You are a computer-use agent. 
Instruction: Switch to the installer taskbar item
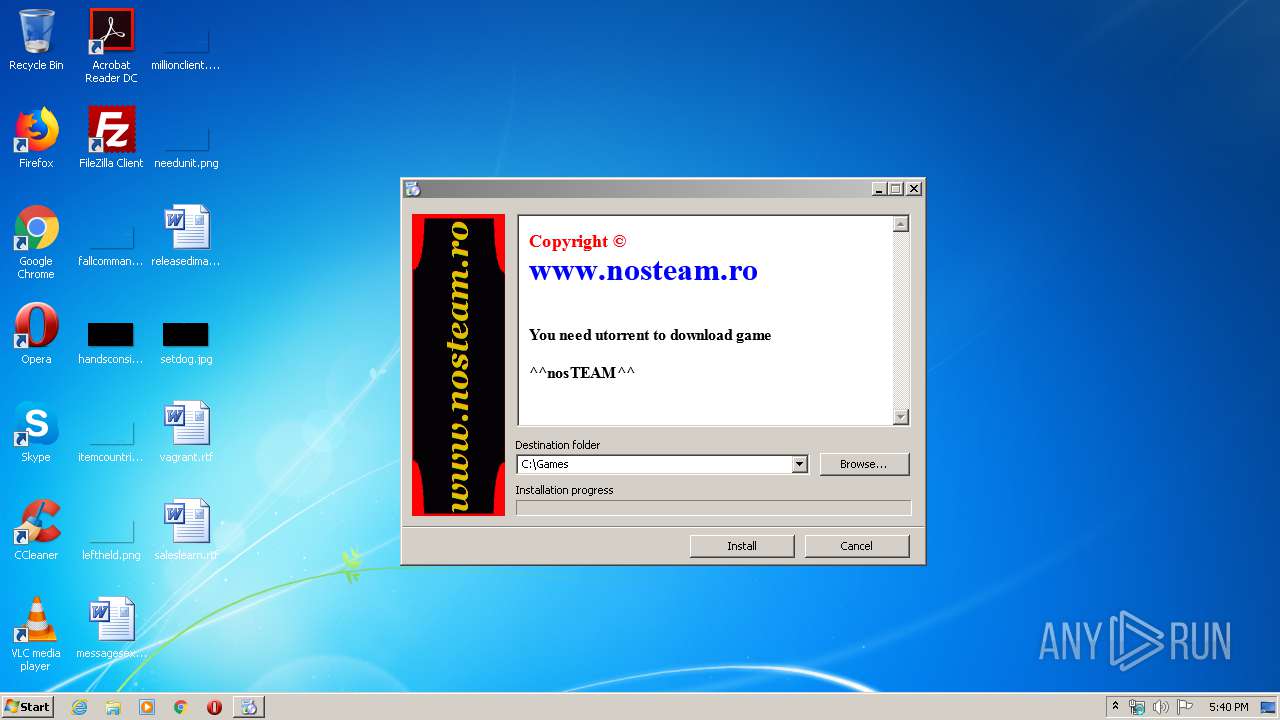(x=249, y=707)
